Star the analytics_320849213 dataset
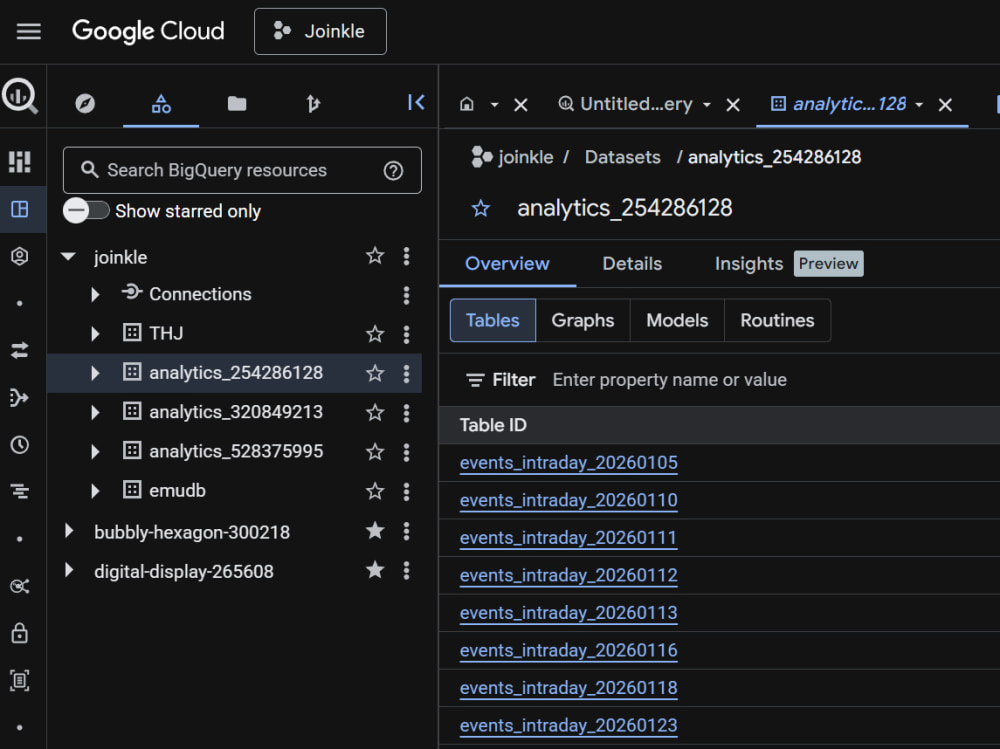Viewport: 1000px width, 749px height. (x=375, y=413)
